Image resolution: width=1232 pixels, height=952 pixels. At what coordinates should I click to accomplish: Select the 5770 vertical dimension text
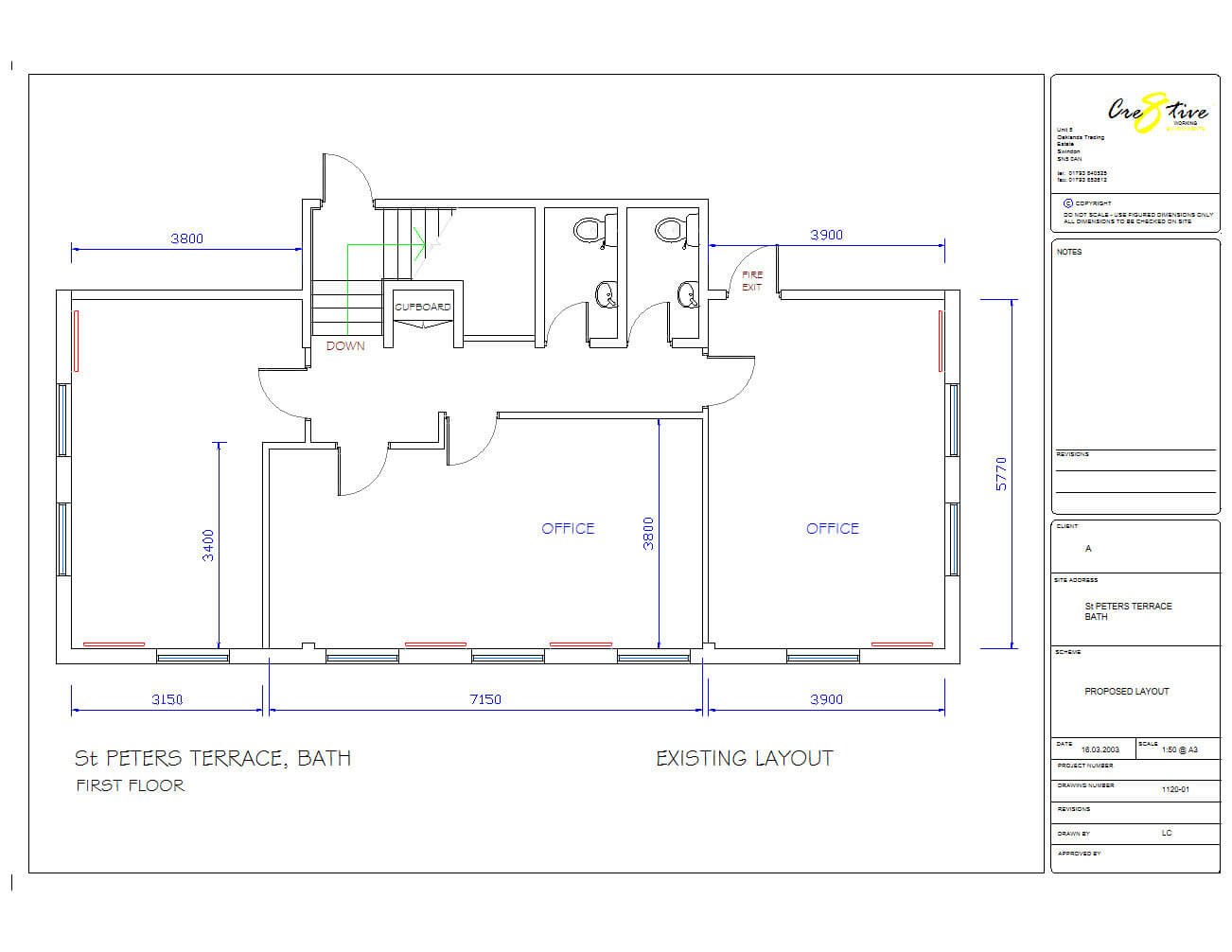[1001, 473]
